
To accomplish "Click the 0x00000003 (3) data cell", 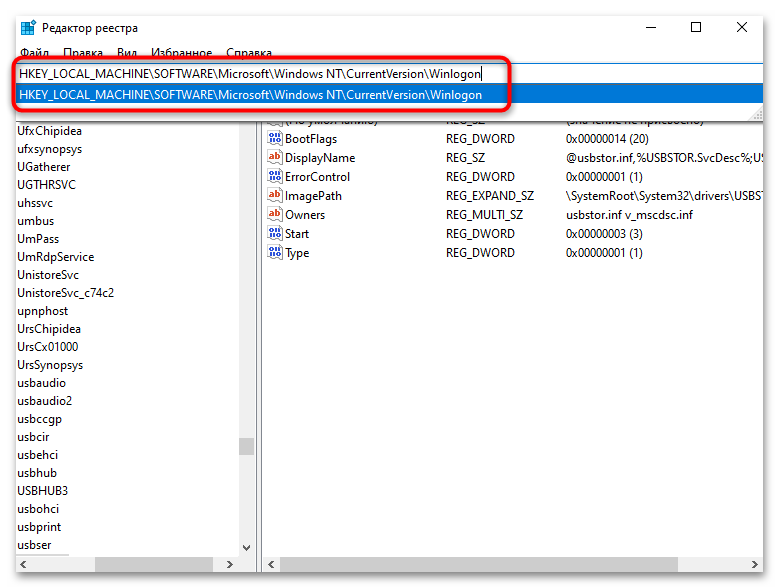I will pos(604,233).
